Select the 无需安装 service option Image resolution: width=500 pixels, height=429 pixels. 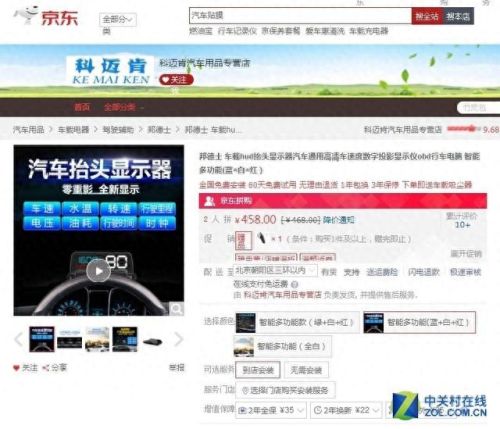pyautogui.click(x=306, y=370)
